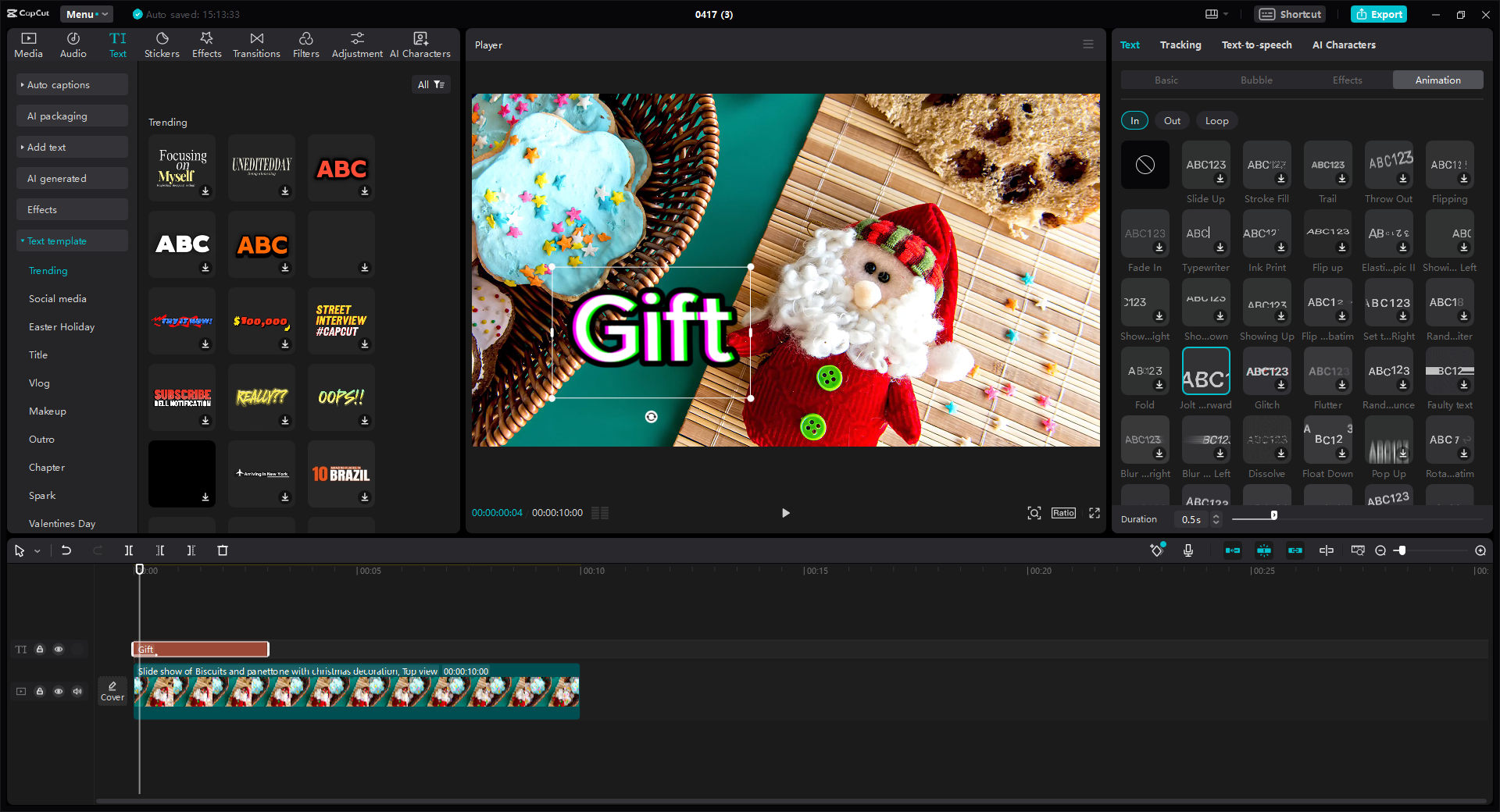1500x812 pixels.
Task: Open the Filters panel
Action: click(305, 44)
